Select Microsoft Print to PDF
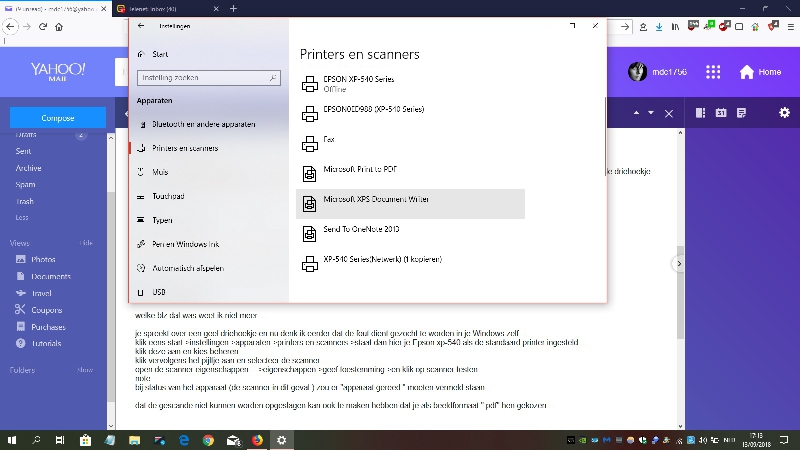The width and height of the screenshot is (800, 450). click(410, 174)
